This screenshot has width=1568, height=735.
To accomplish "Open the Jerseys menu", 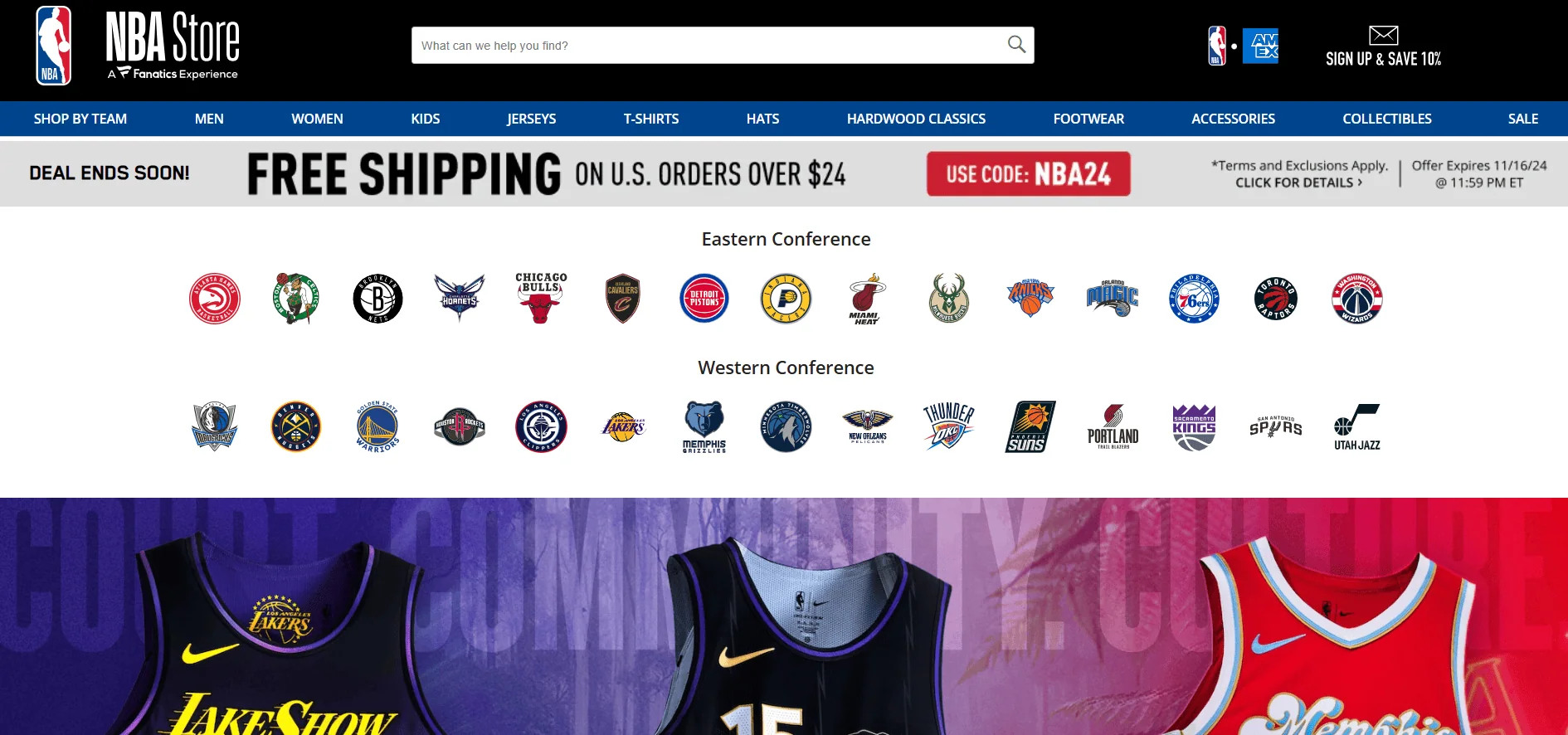I will pos(532,119).
